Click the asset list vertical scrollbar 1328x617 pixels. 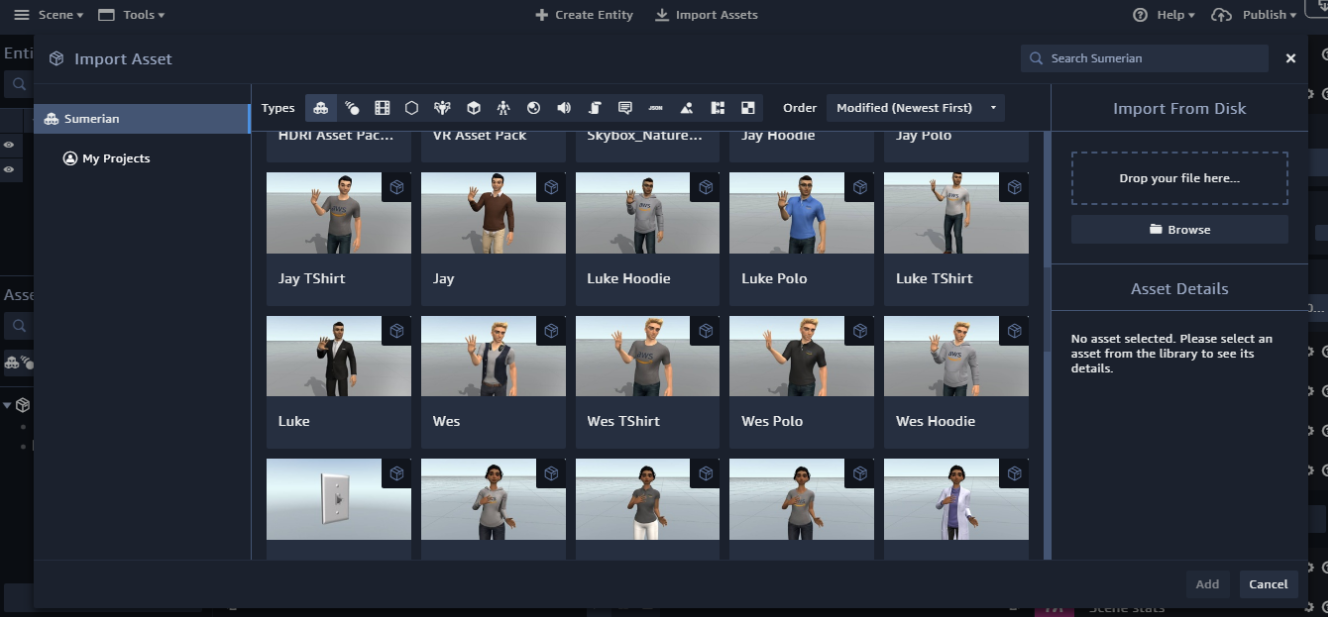1047,200
